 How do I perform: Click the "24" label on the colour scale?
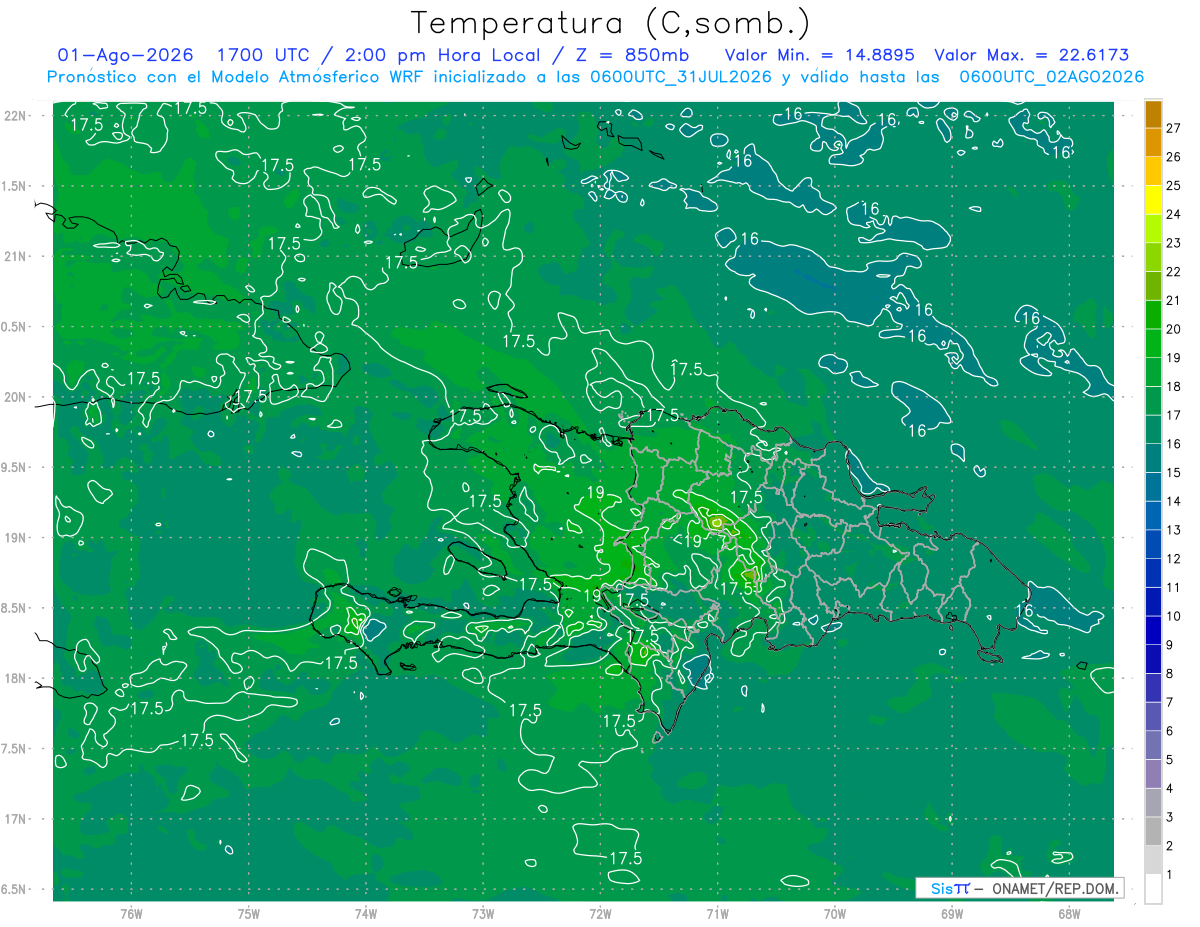click(1174, 214)
